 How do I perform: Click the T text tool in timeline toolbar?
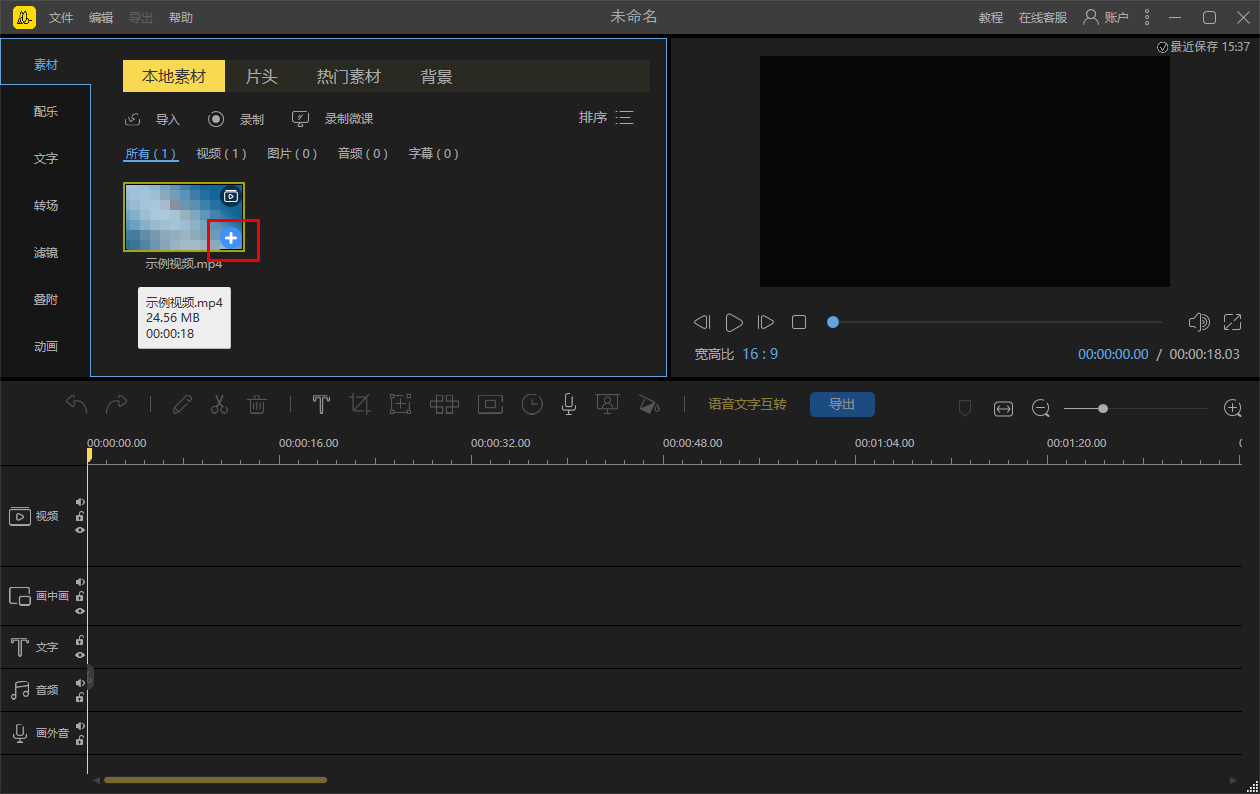pos(321,404)
